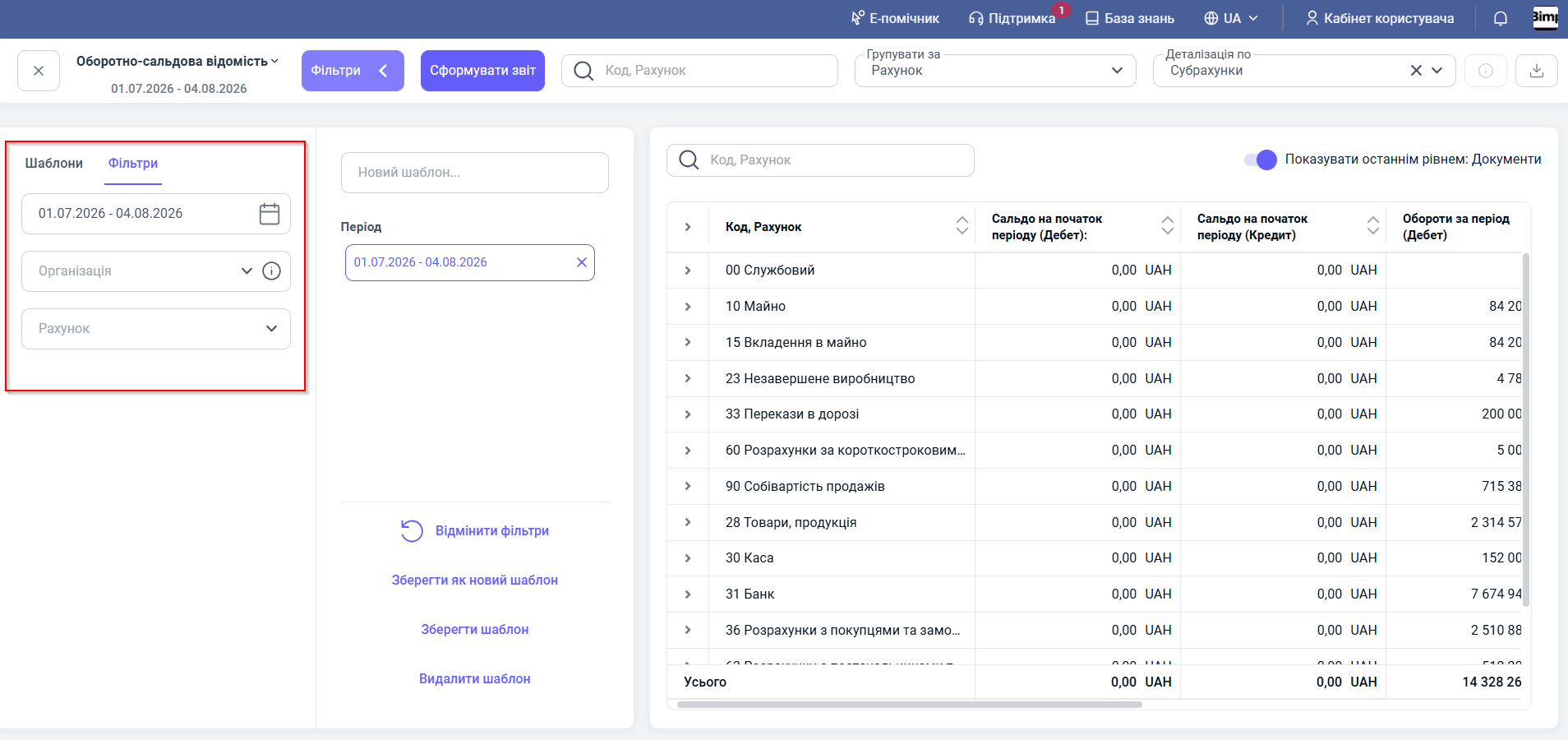Close the report with the X button
The width and height of the screenshot is (1568, 740).
[39, 71]
